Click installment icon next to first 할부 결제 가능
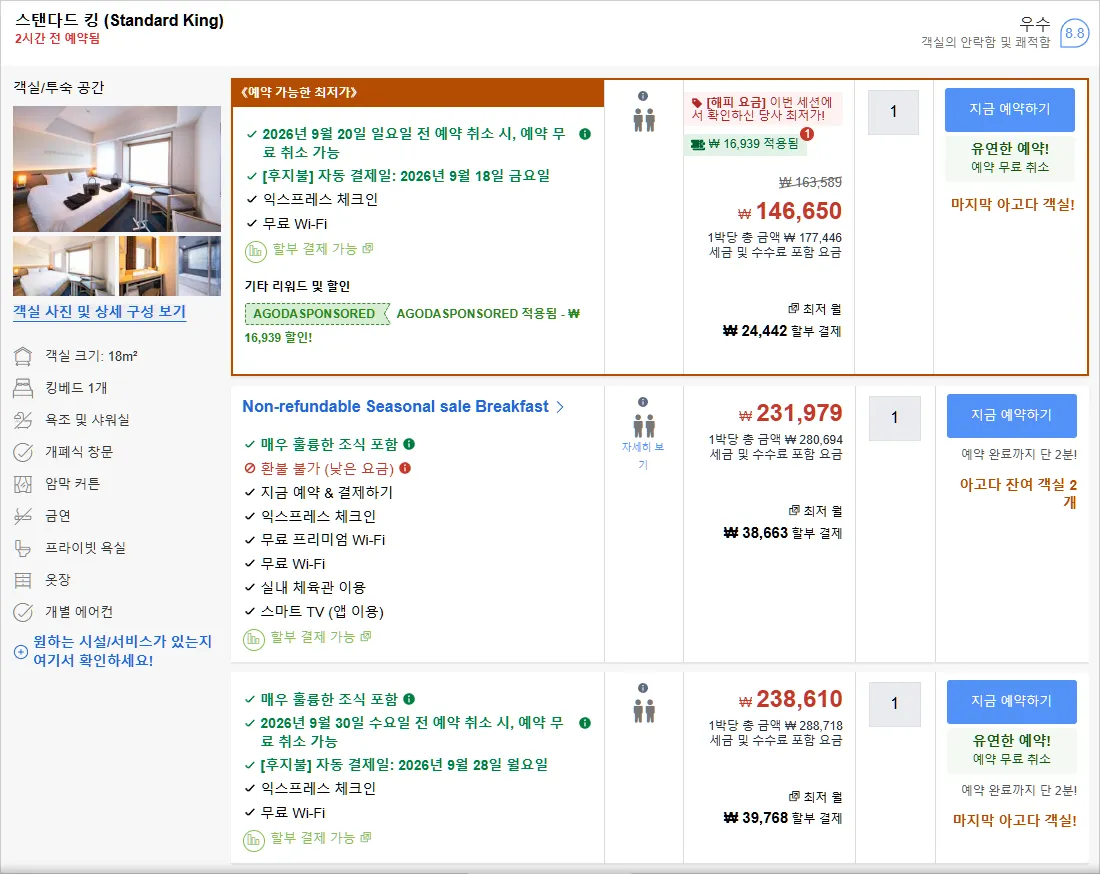 click(x=255, y=251)
